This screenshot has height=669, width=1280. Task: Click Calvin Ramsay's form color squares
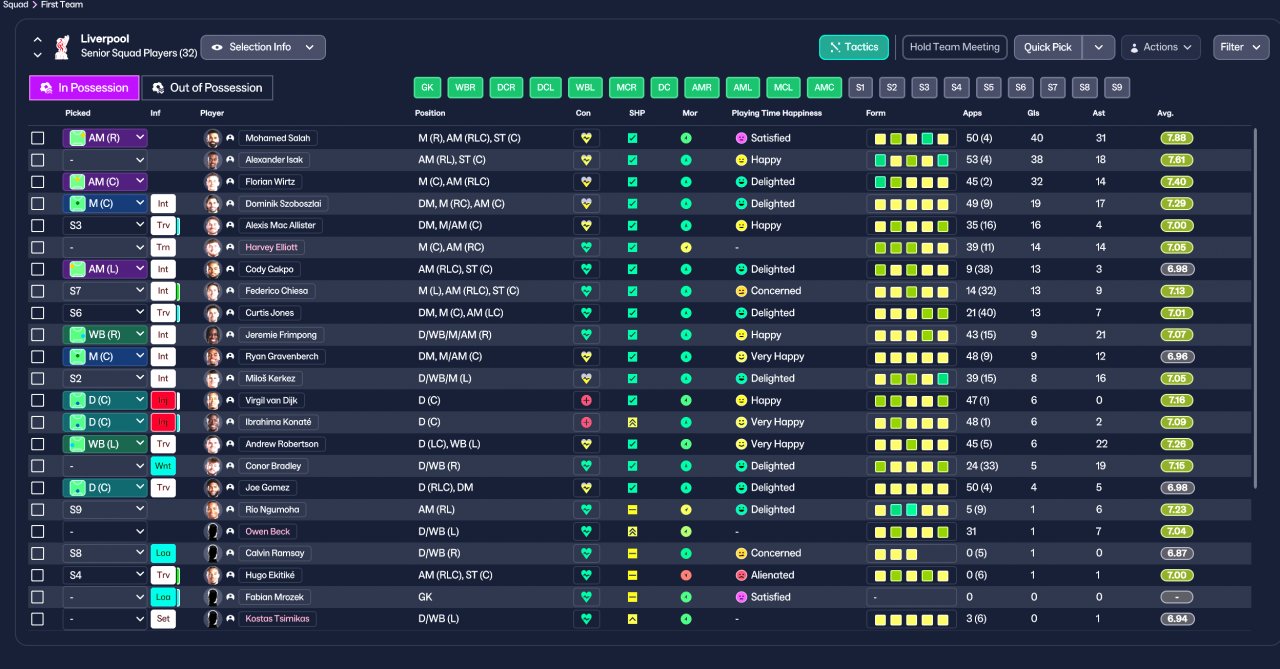pos(911,553)
